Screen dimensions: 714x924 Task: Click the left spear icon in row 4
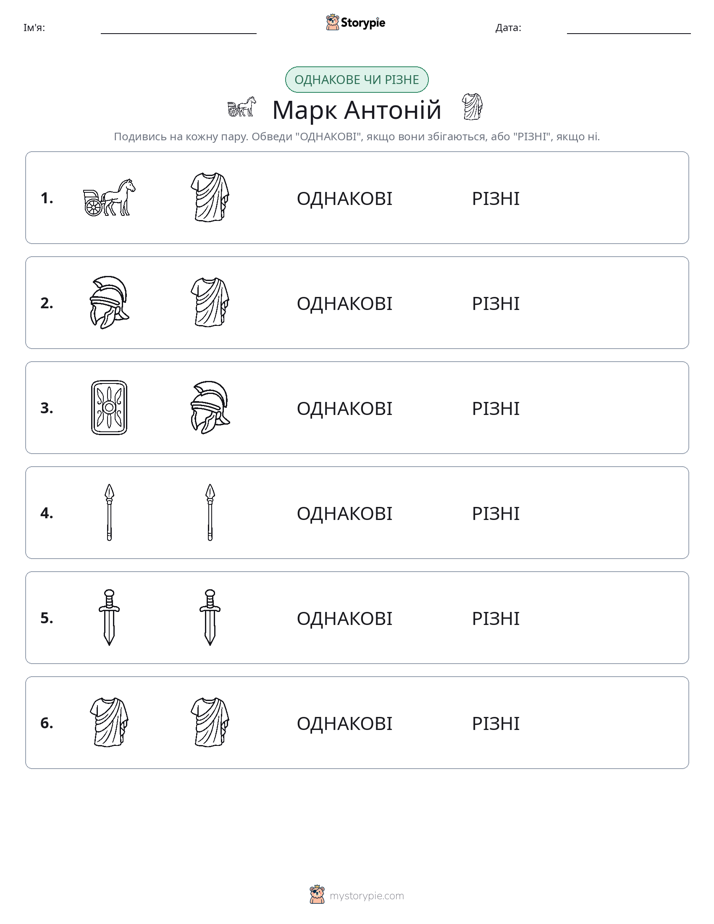click(x=109, y=512)
